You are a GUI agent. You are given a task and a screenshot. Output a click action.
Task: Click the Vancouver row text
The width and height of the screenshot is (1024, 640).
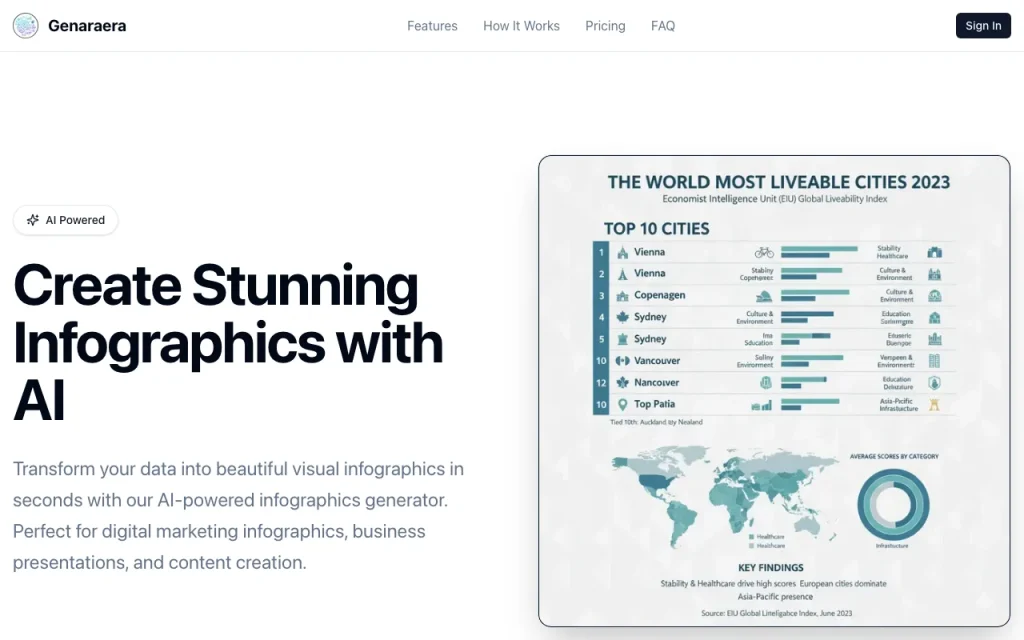657,360
